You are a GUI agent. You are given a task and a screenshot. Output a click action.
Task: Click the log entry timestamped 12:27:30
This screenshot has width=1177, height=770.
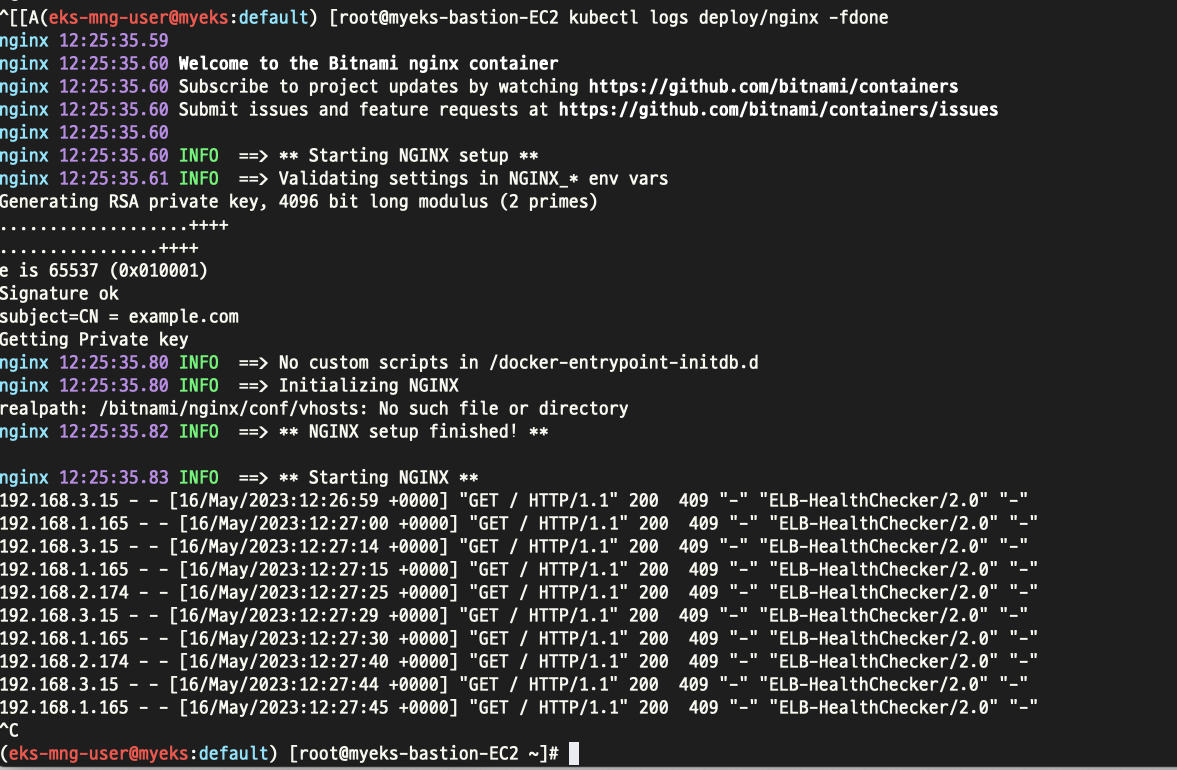[x=519, y=639]
